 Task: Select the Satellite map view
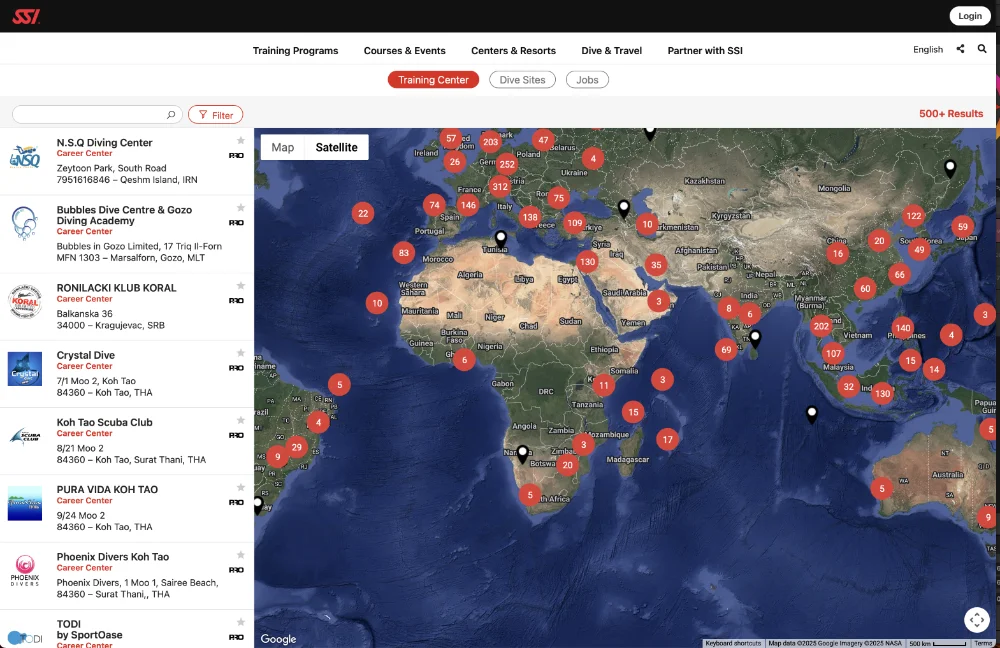[337, 147]
